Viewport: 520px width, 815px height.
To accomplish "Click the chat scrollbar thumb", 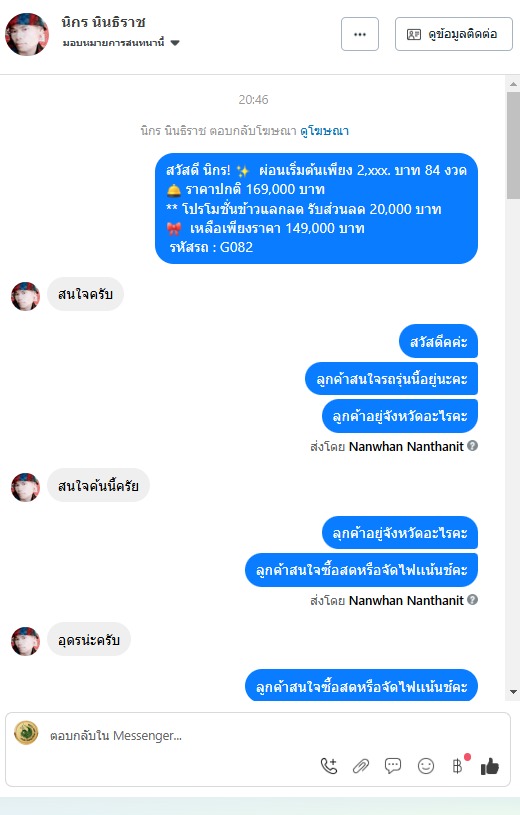I will 513,145.
